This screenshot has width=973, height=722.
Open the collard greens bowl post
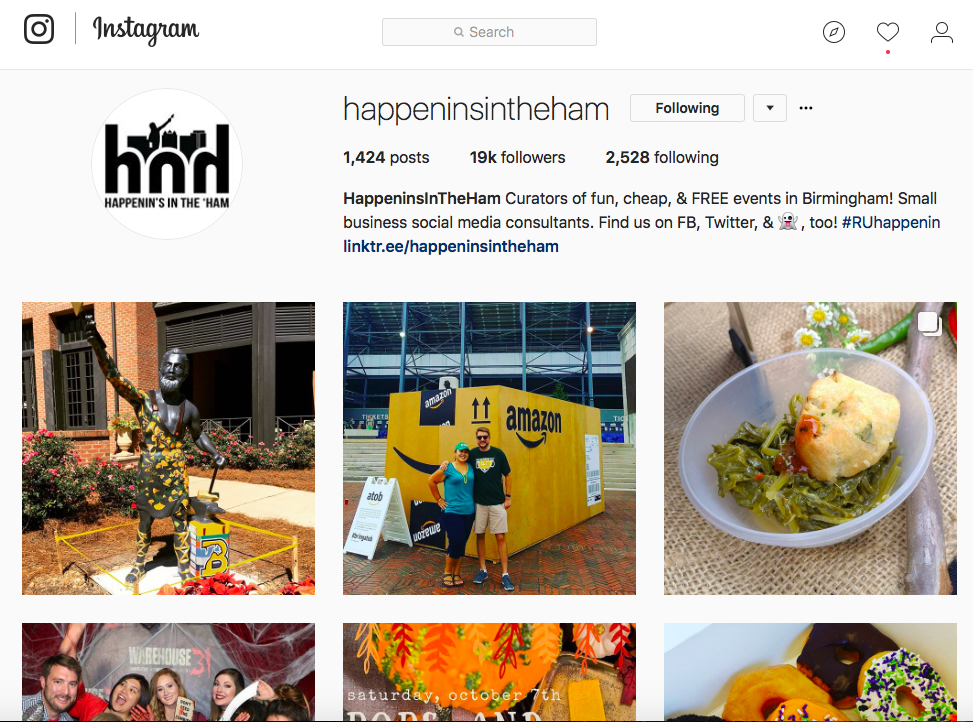[810, 448]
